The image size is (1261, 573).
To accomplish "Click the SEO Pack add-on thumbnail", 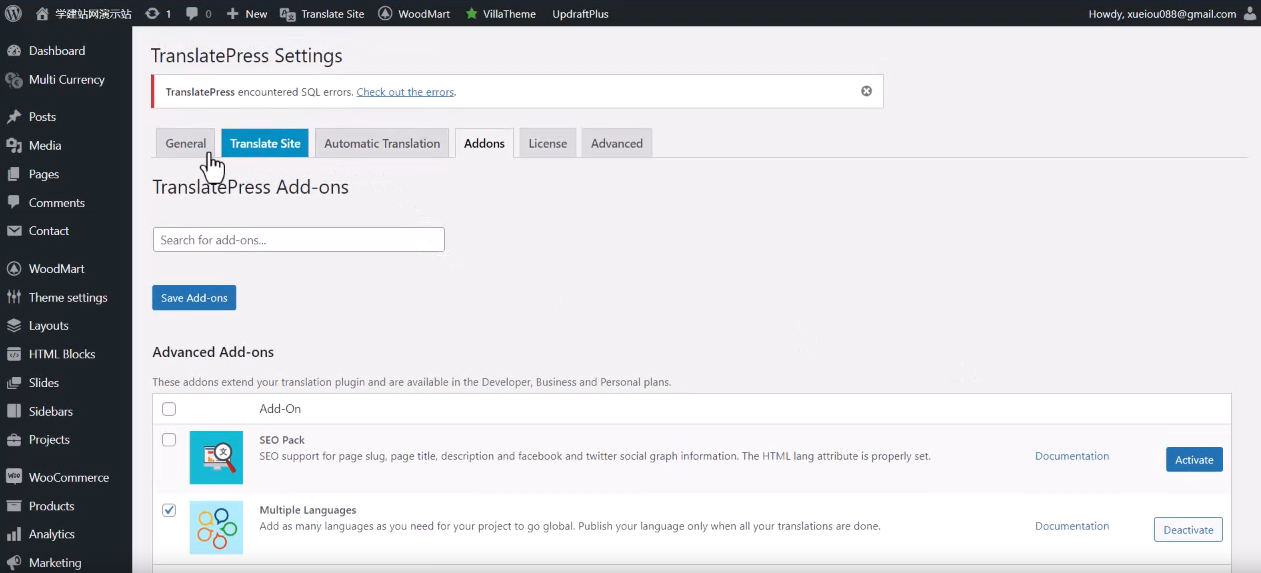I will click(x=216, y=457).
